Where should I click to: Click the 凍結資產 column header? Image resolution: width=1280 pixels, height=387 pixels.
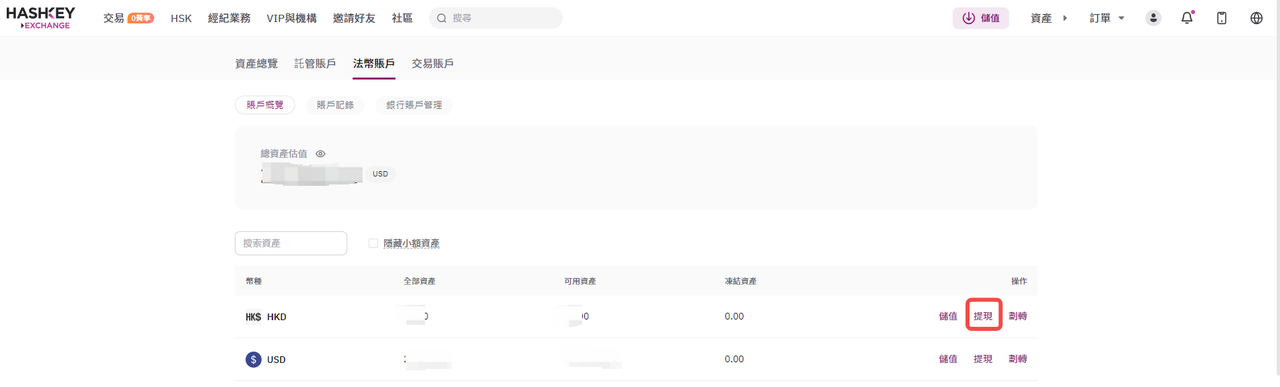[740, 281]
